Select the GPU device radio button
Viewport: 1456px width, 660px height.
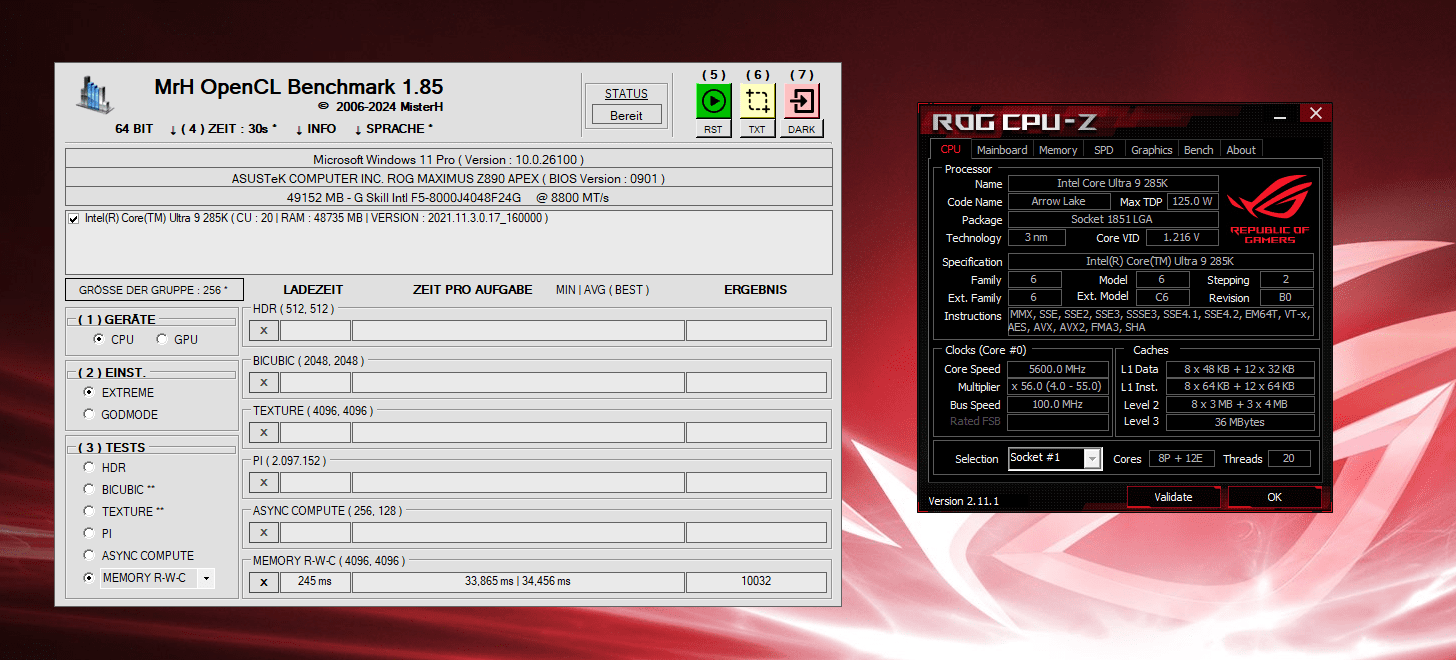pyautogui.click(x=162, y=340)
